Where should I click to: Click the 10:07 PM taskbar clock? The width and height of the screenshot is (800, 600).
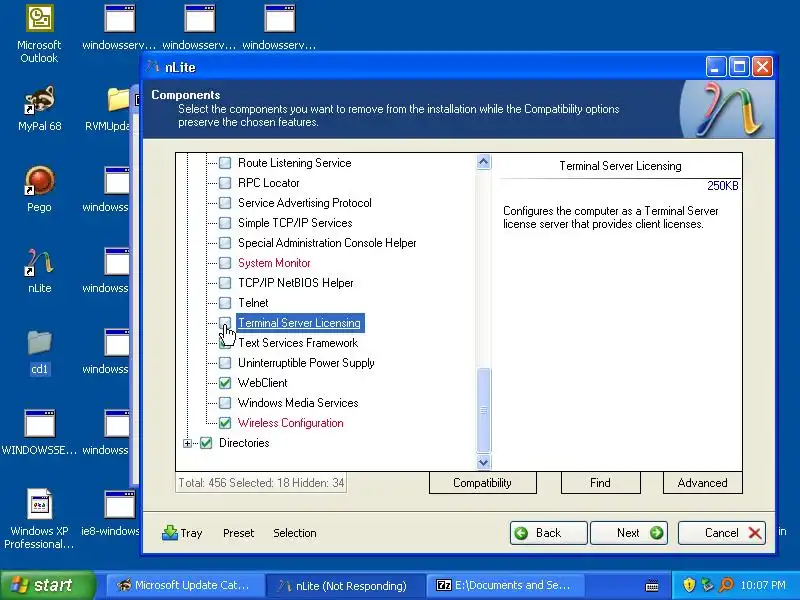(763, 585)
